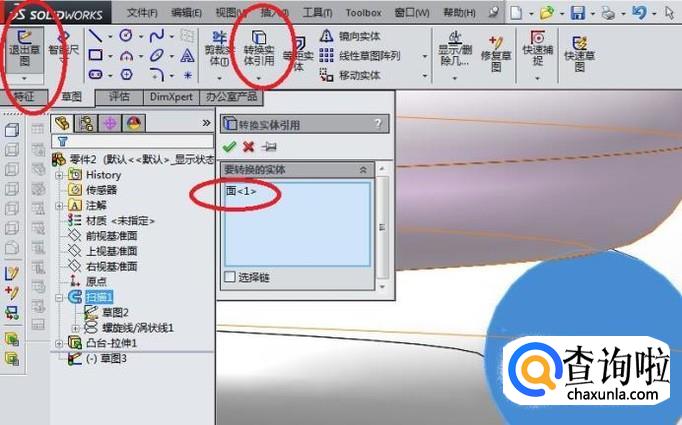Expand the 凸台-拉伸1 tree node
This screenshot has width=682, height=425.
click(x=59, y=344)
